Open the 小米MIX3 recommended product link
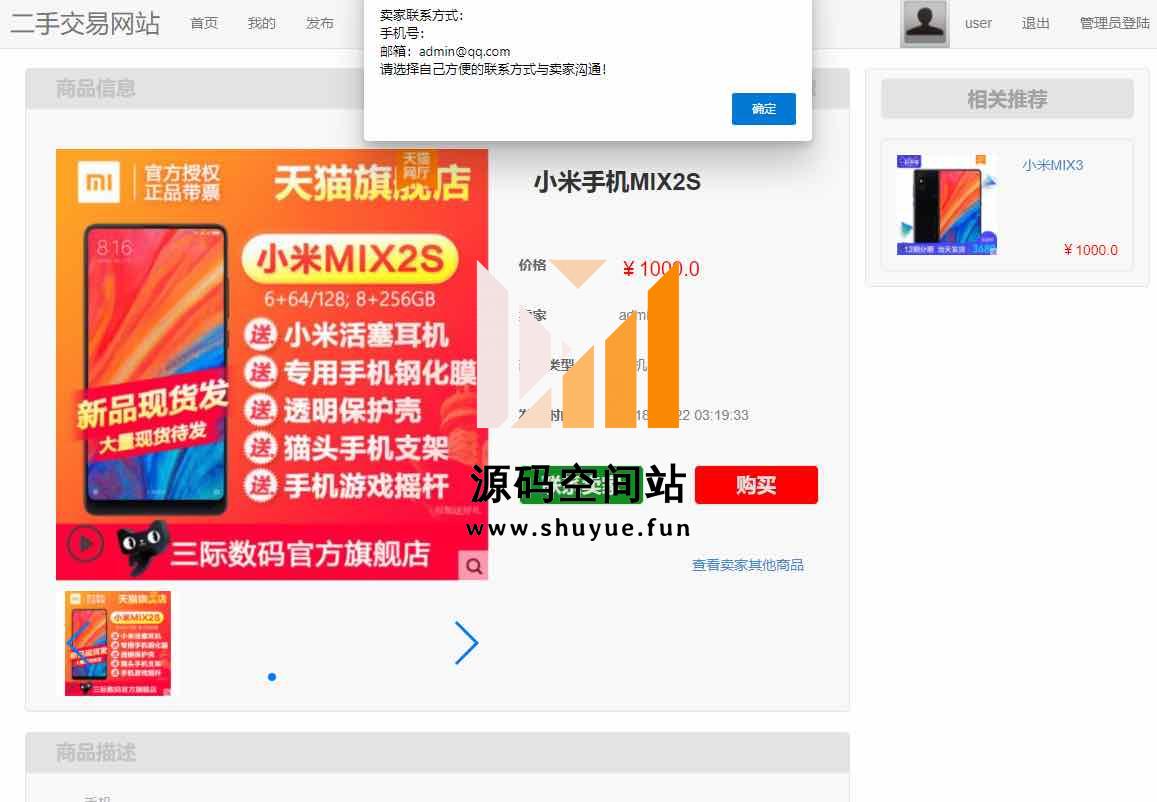This screenshot has height=802, width=1157. pos(1052,165)
